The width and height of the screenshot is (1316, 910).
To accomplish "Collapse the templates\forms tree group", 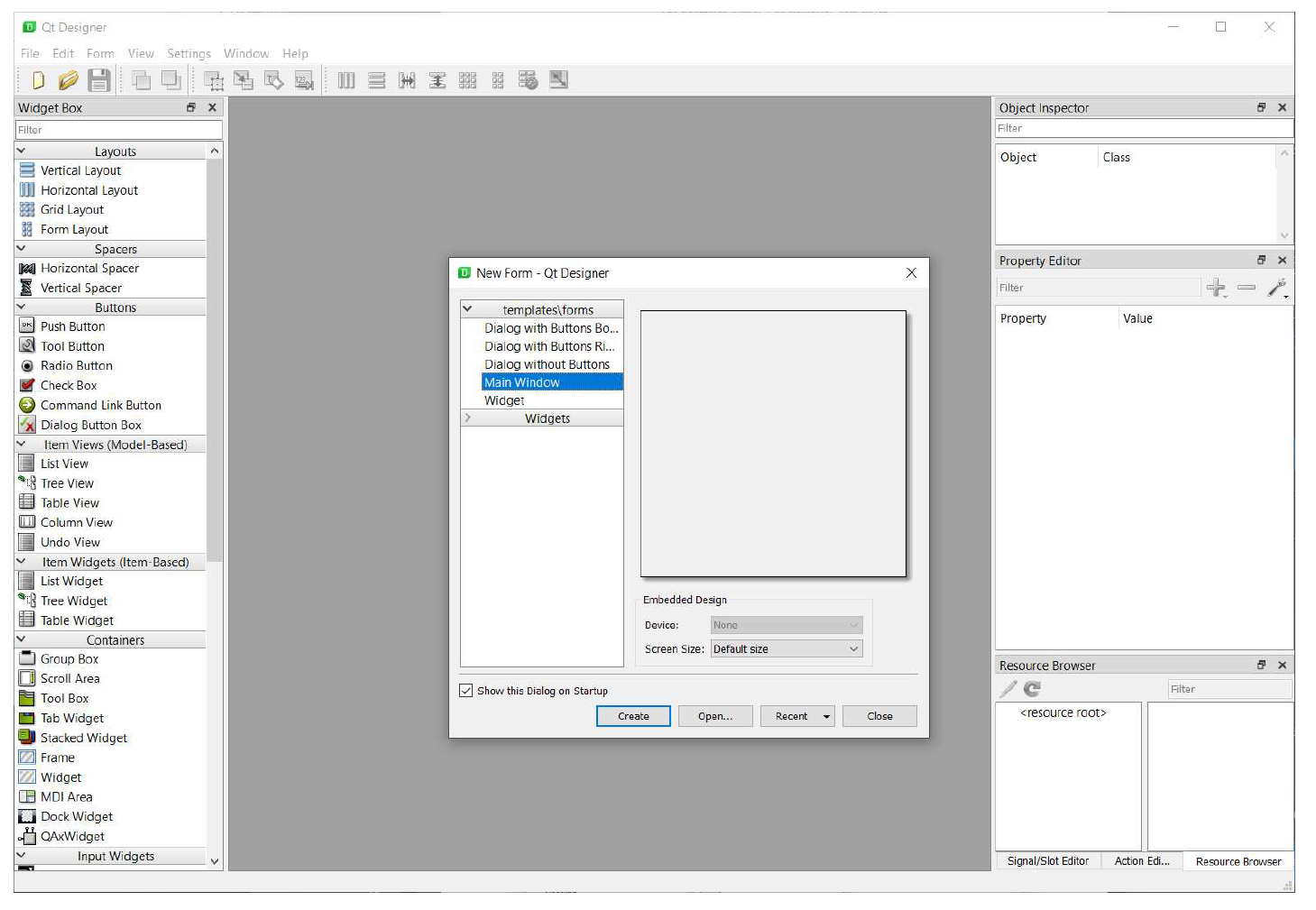I will [x=467, y=308].
